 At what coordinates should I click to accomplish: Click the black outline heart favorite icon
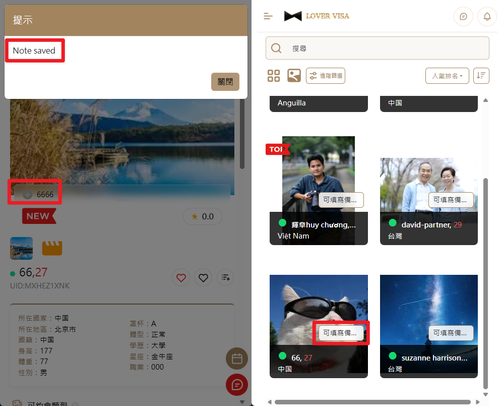pyautogui.click(x=203, y=277)
